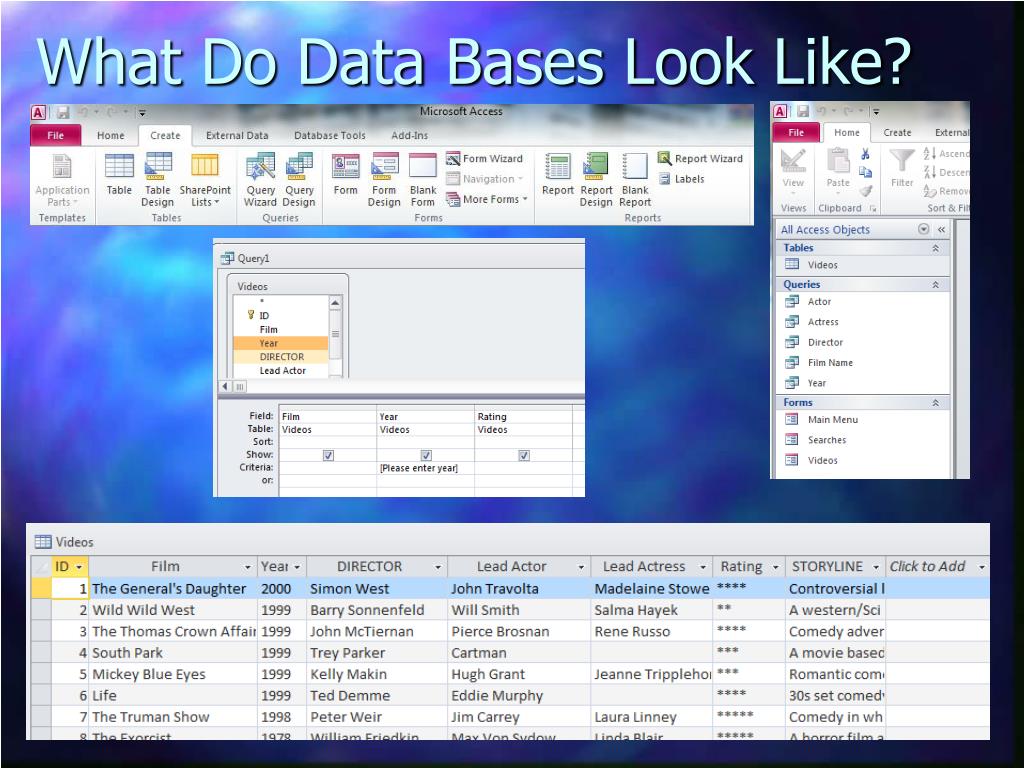Create a Blank Form
Screen dimensions: 1024x768
click(423, 180)
